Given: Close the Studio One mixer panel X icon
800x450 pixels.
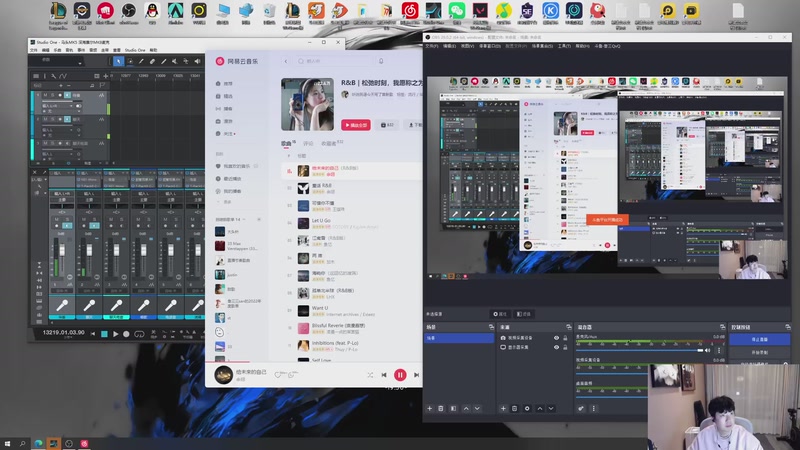Looking at the screenshot, I should 35,172.
